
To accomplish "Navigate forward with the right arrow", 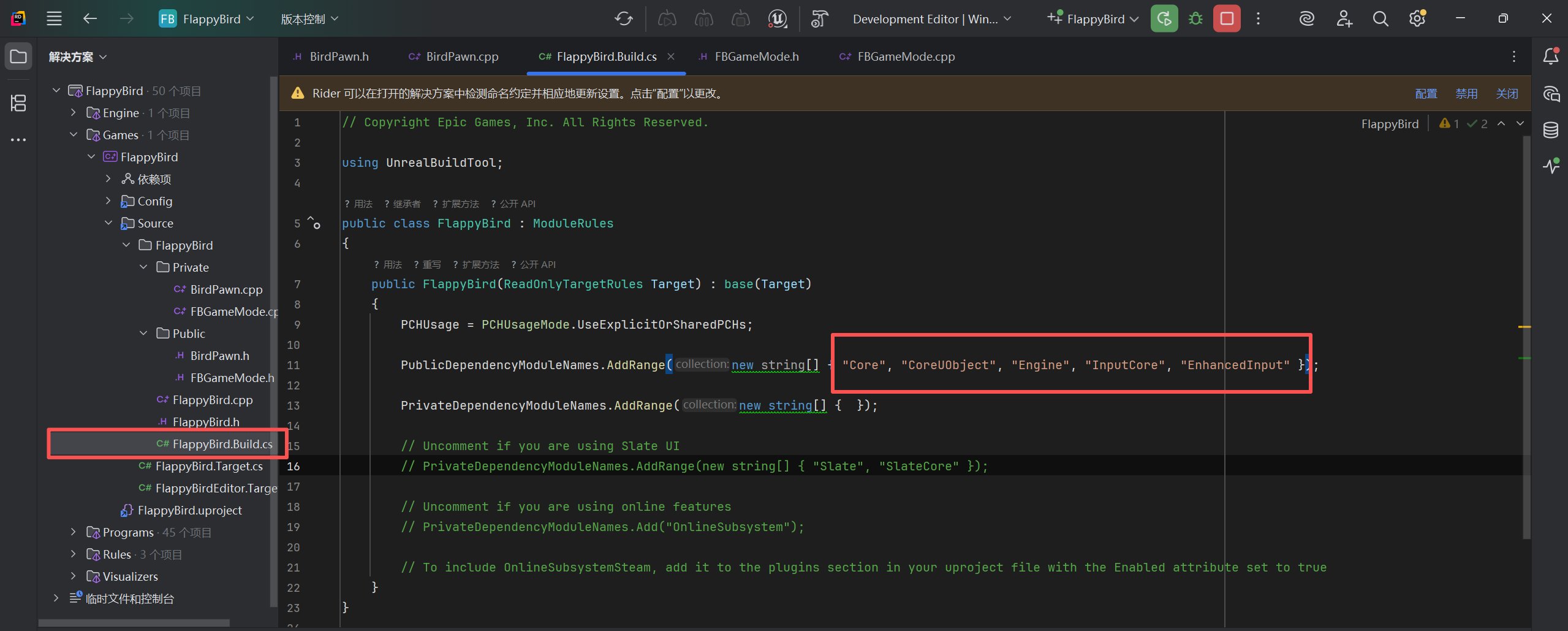I will [127, 19].
